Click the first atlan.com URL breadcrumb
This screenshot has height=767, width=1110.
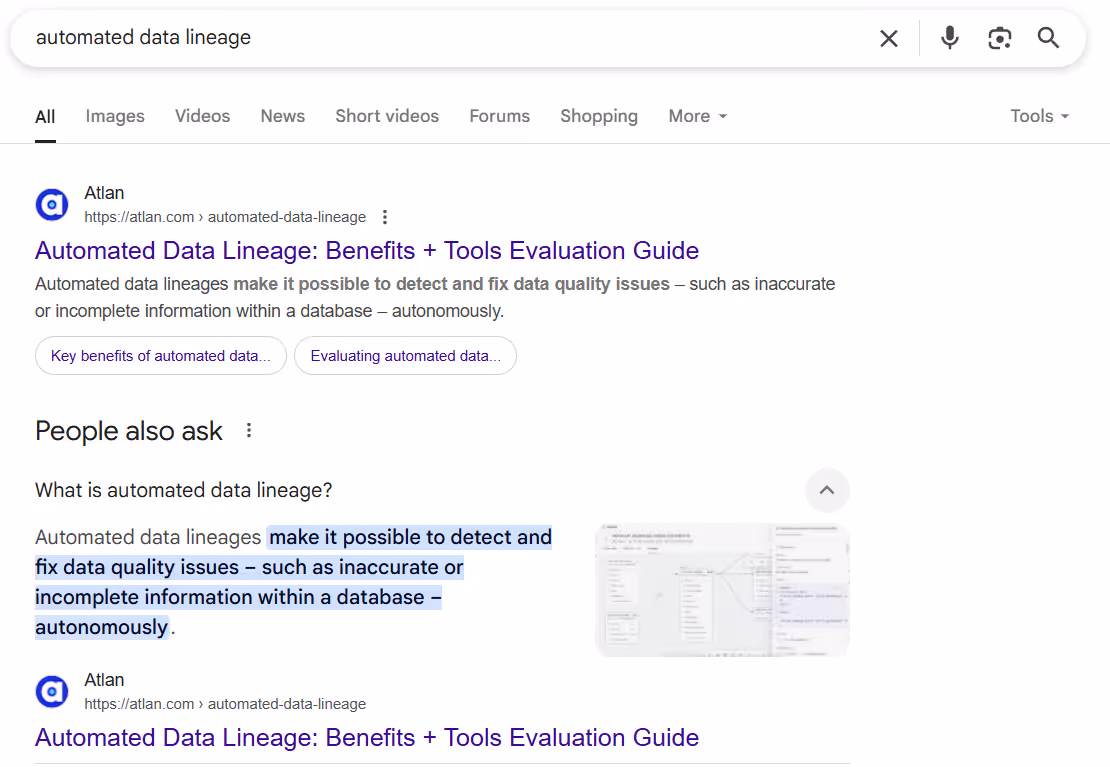225,217
